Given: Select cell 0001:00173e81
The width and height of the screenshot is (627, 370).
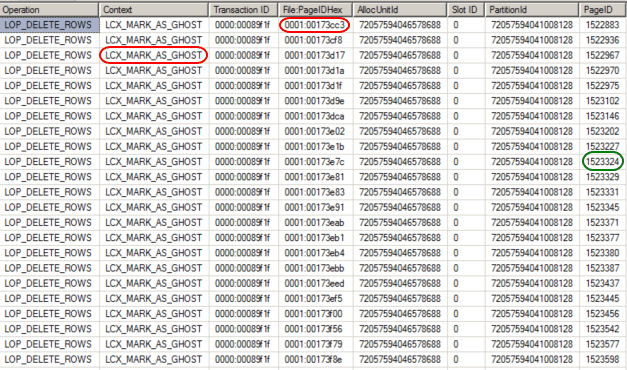Looking at the screenshot, I should tap(315, 177).
